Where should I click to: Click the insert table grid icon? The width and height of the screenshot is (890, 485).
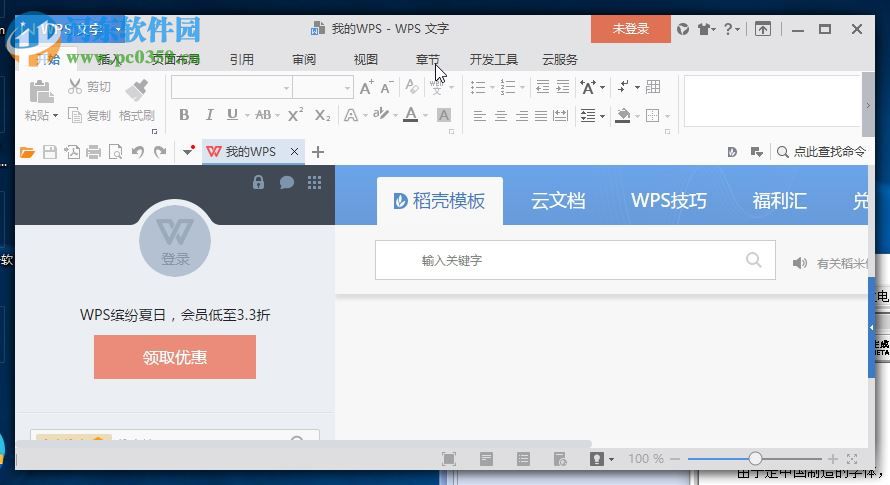pyautogui.click(x=653, y=87)
